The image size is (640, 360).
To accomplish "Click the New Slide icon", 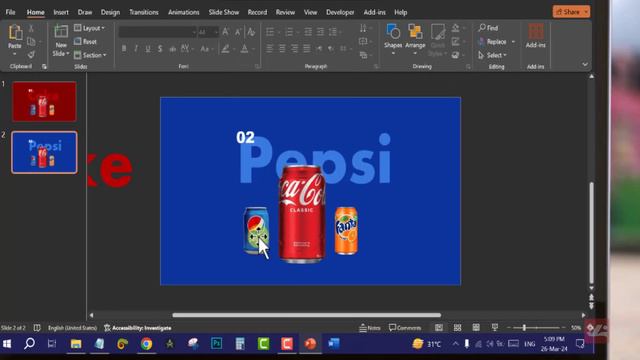I will tap(61, 31).
